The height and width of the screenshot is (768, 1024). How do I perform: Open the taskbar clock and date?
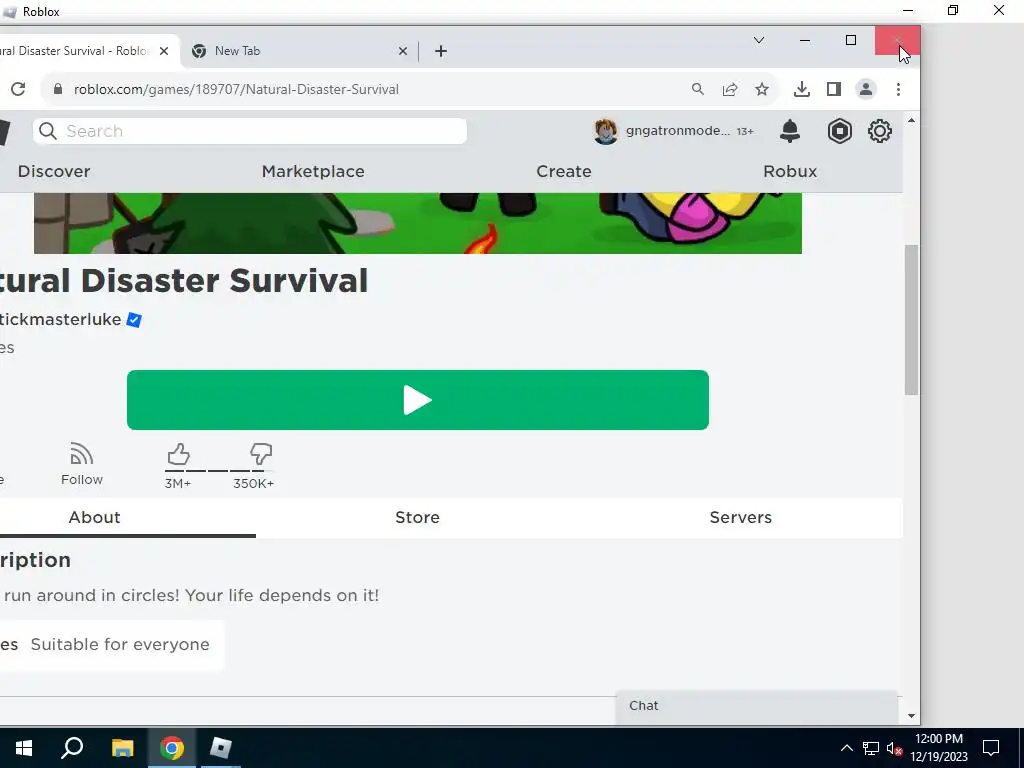[x=939, y=748]
